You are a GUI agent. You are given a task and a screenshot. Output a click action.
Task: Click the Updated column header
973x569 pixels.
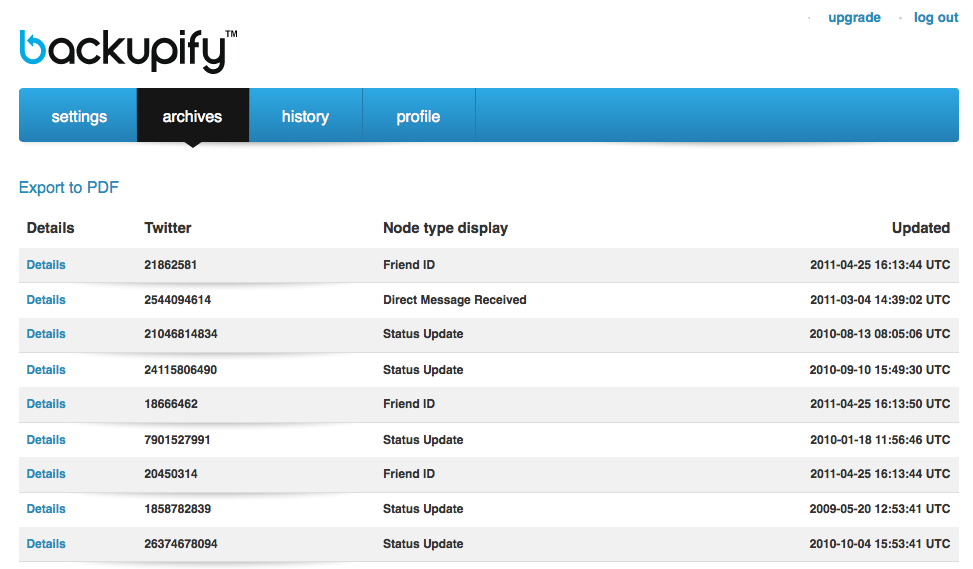(x=921, y=228)
